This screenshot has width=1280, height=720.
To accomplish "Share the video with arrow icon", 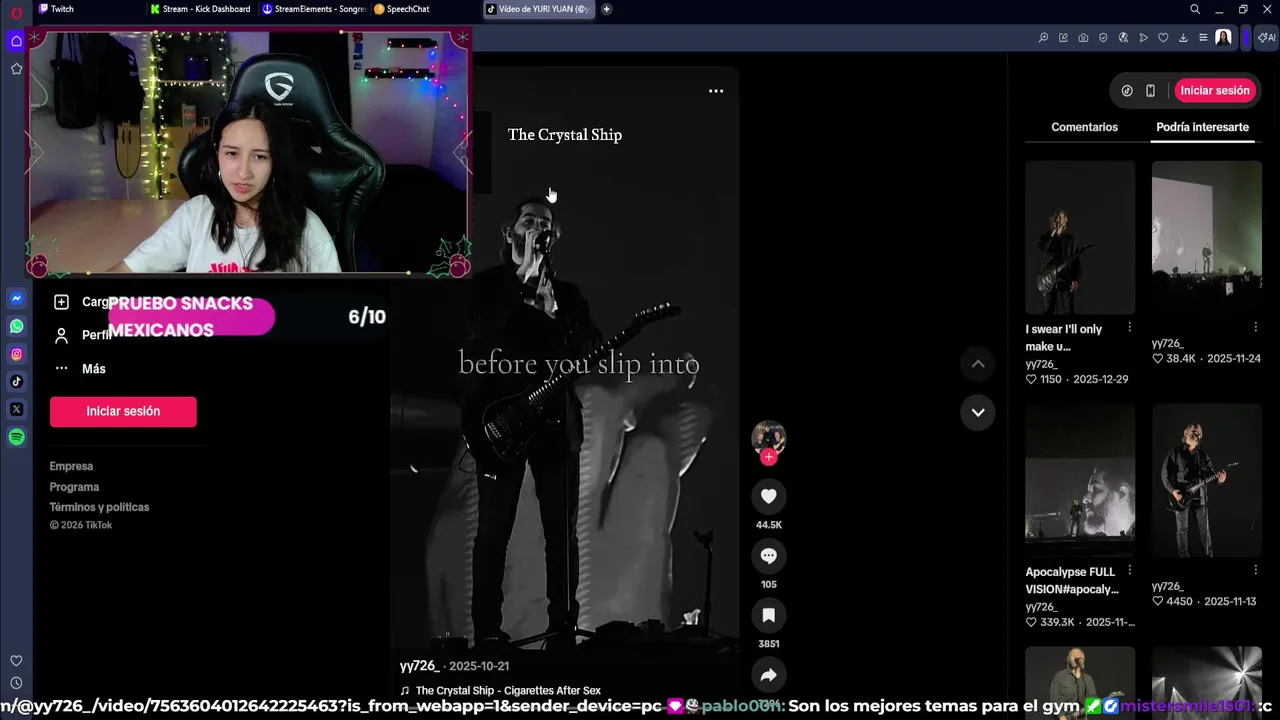I will click(768, 675).
